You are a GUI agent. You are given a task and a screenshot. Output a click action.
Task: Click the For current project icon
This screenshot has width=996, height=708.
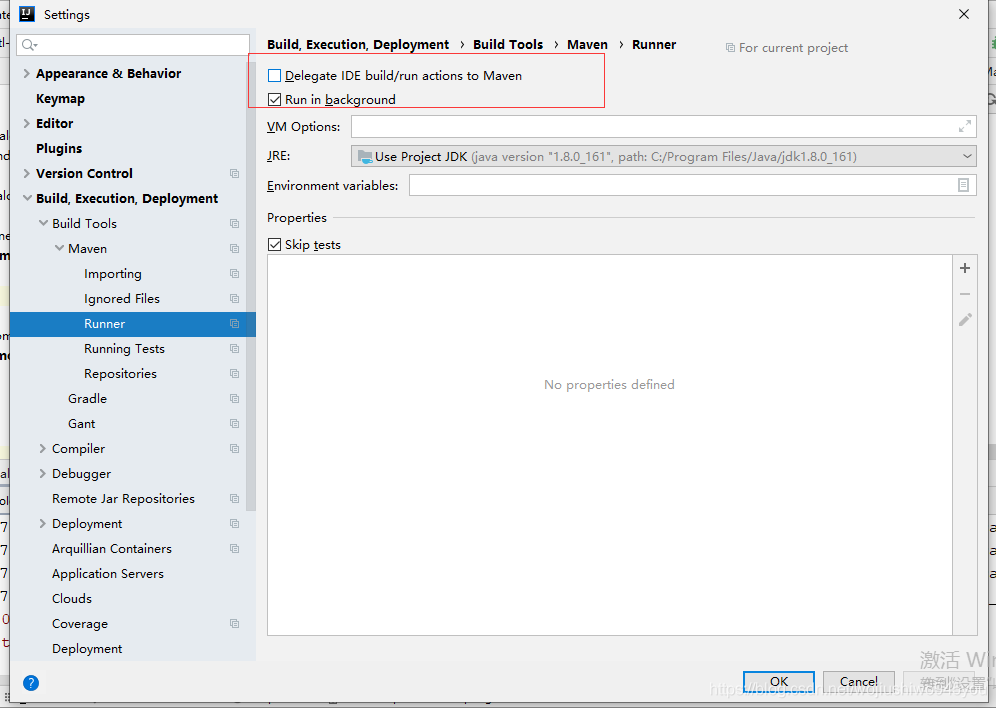pos(730,47)
